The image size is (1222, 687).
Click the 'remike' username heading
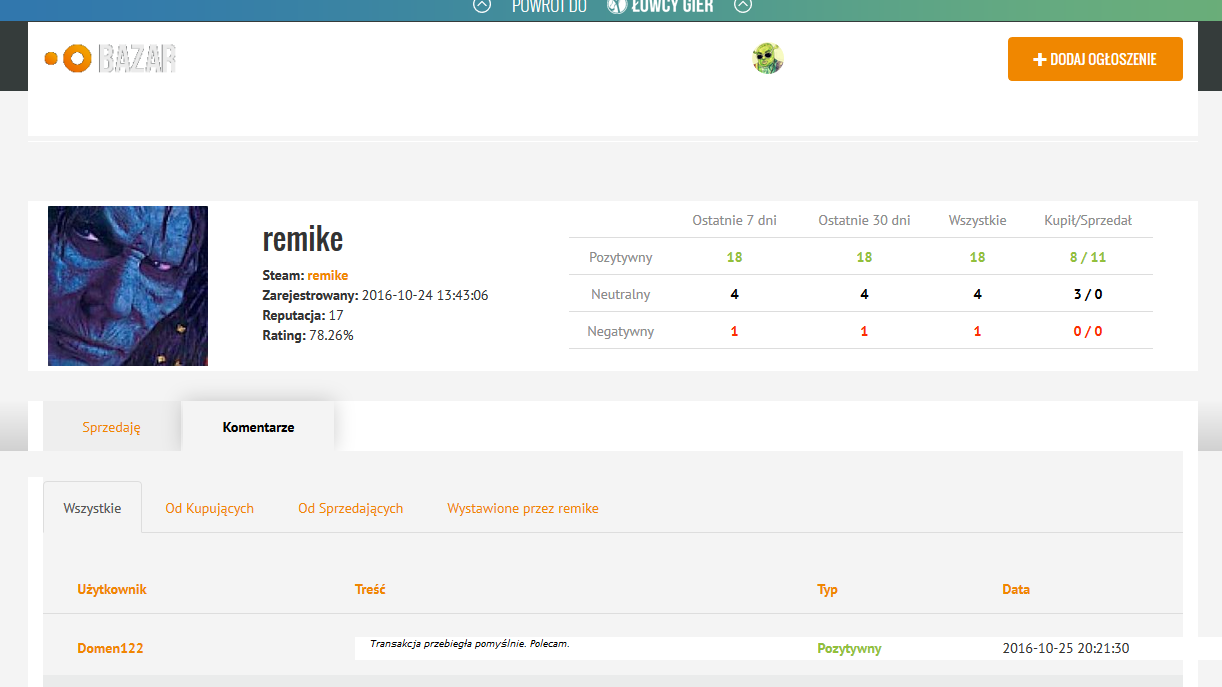coord(303,238)
